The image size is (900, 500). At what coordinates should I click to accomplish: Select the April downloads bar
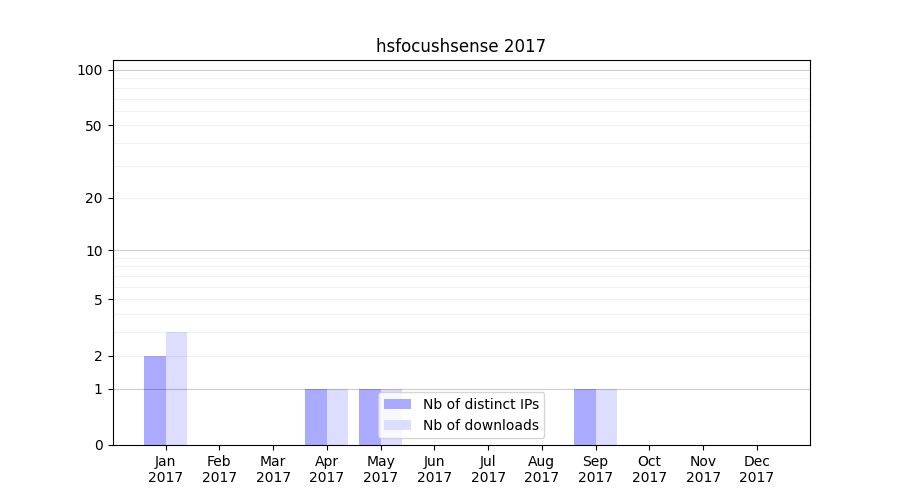tap(338, 416)
